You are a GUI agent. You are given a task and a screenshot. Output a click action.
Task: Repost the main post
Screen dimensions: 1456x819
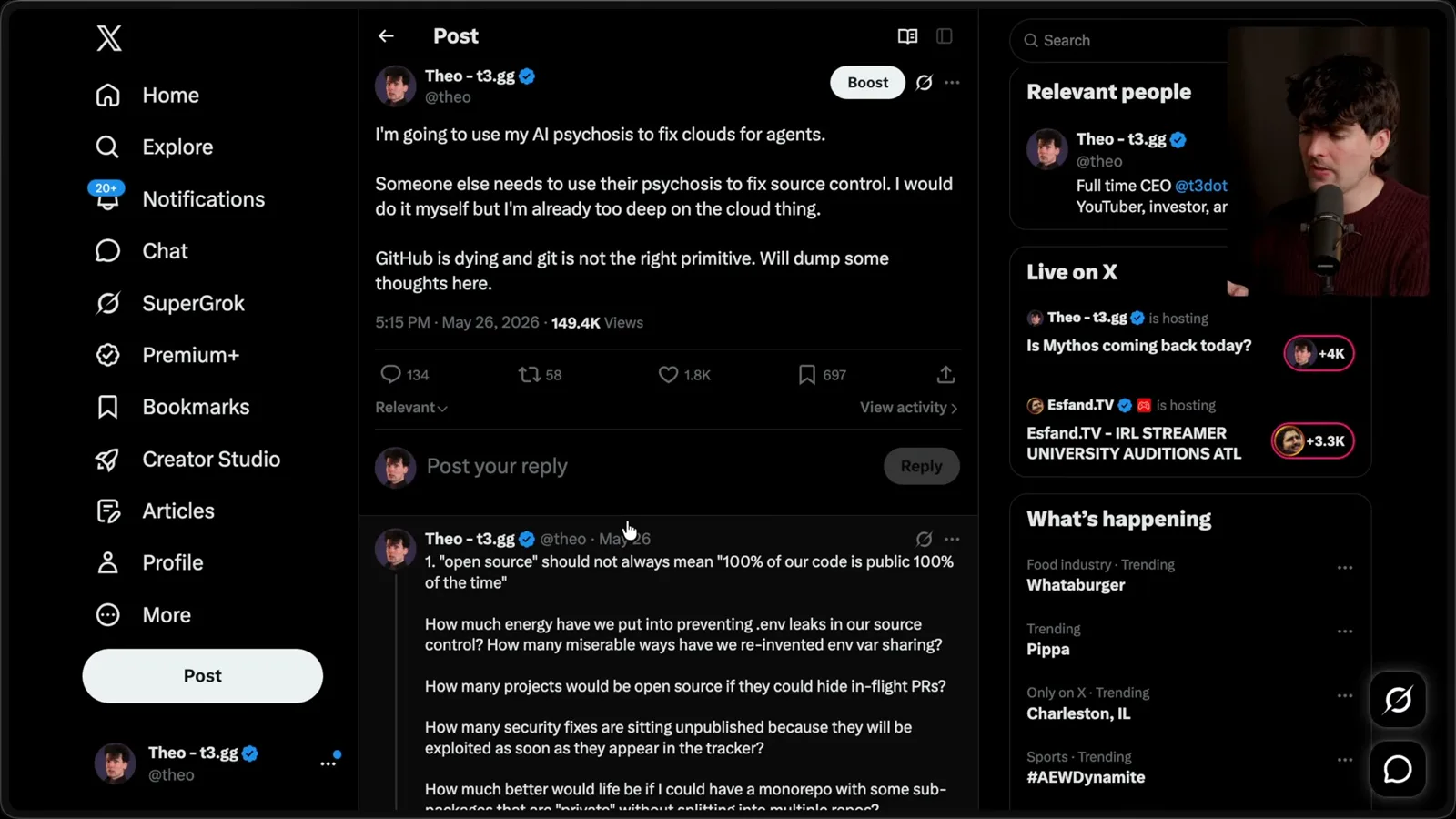(529, 375)
